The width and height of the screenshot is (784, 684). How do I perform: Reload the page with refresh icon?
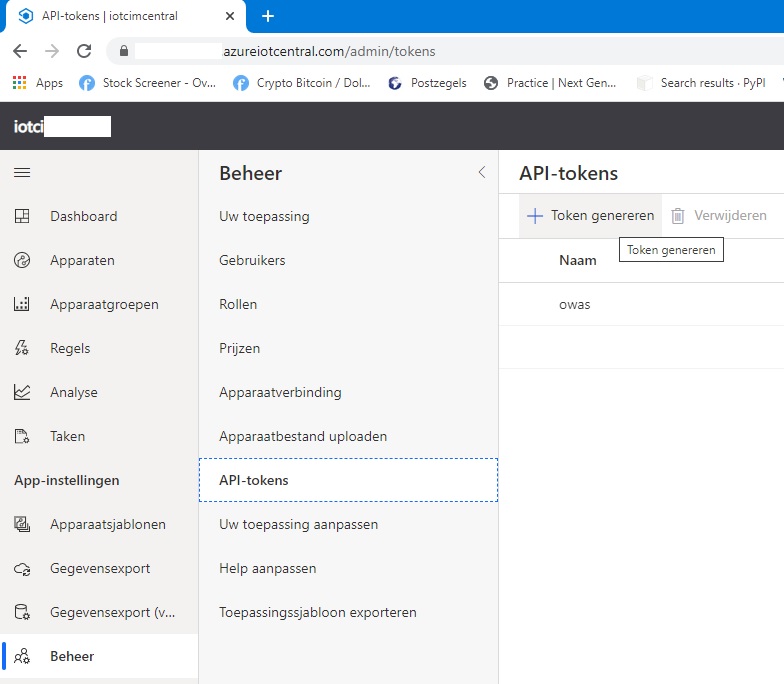(x=84, y=51)
